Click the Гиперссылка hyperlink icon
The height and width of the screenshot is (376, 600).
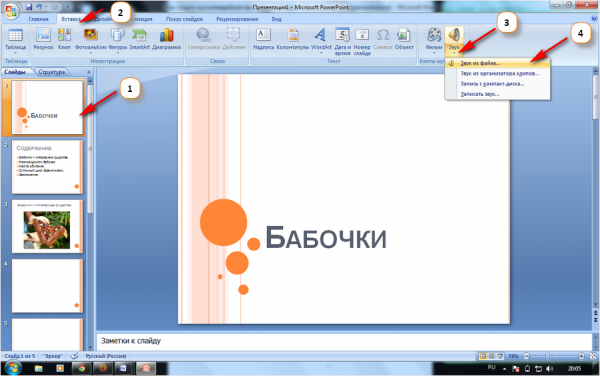point(204,35)
